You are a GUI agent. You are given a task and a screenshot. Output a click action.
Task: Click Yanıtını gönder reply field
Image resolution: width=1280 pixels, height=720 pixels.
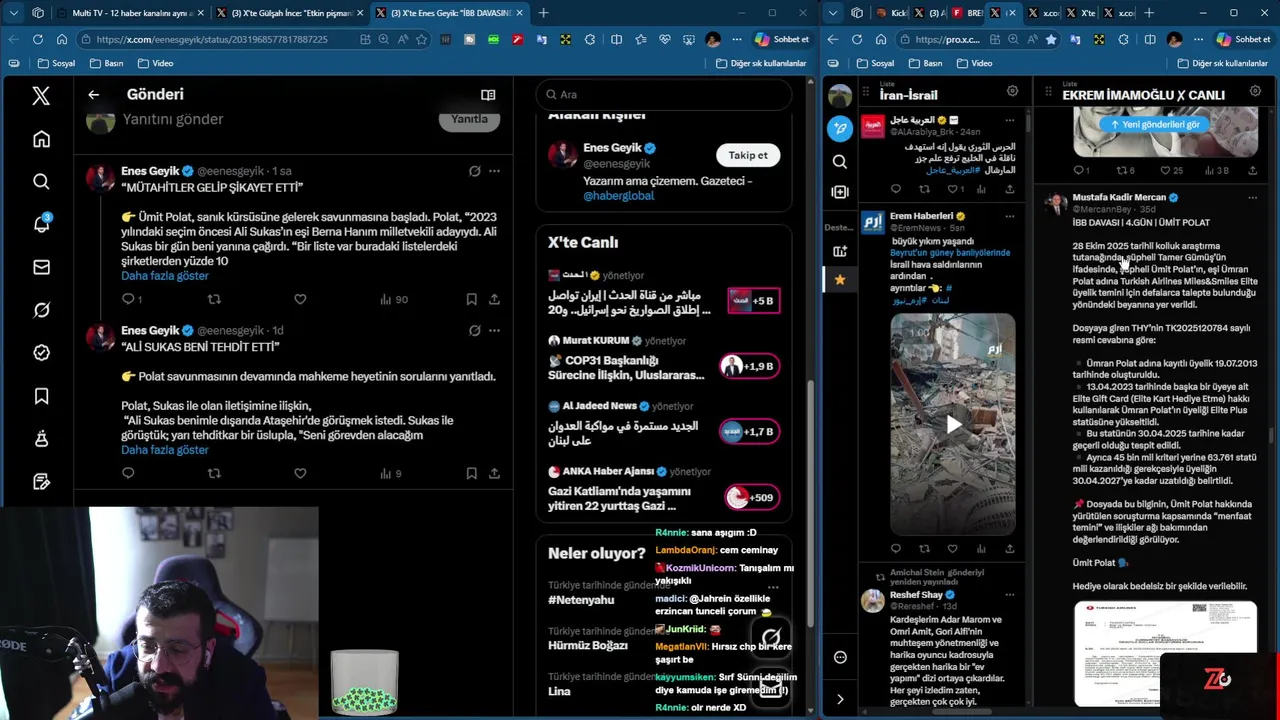pos(173,119)
